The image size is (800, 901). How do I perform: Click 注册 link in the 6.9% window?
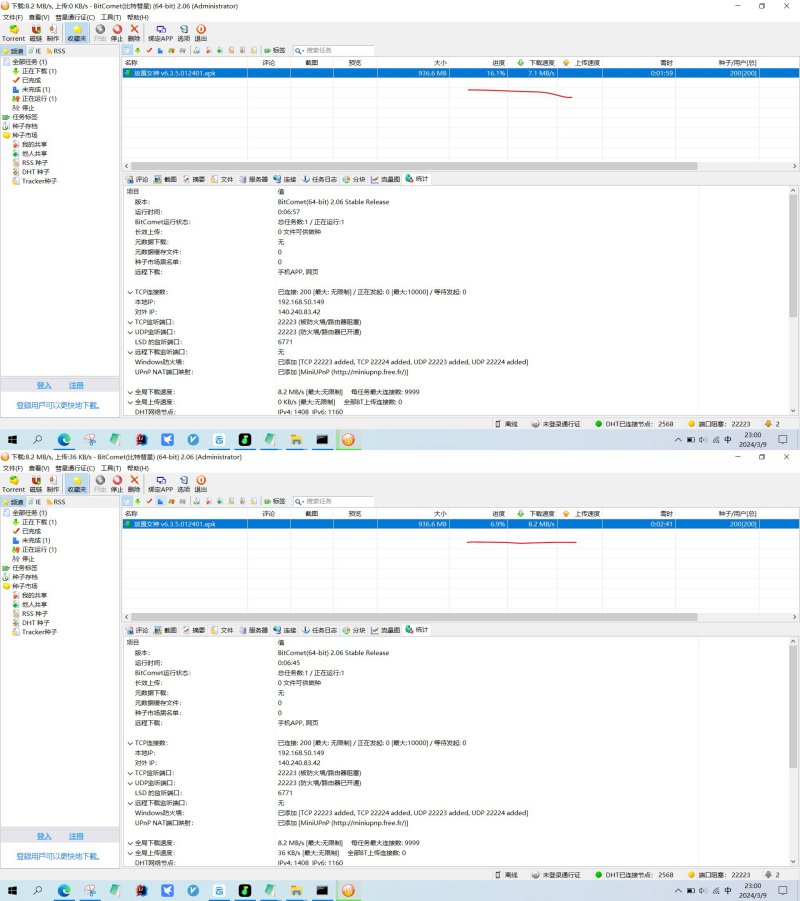pyautogui.click(x=76, y=837)
